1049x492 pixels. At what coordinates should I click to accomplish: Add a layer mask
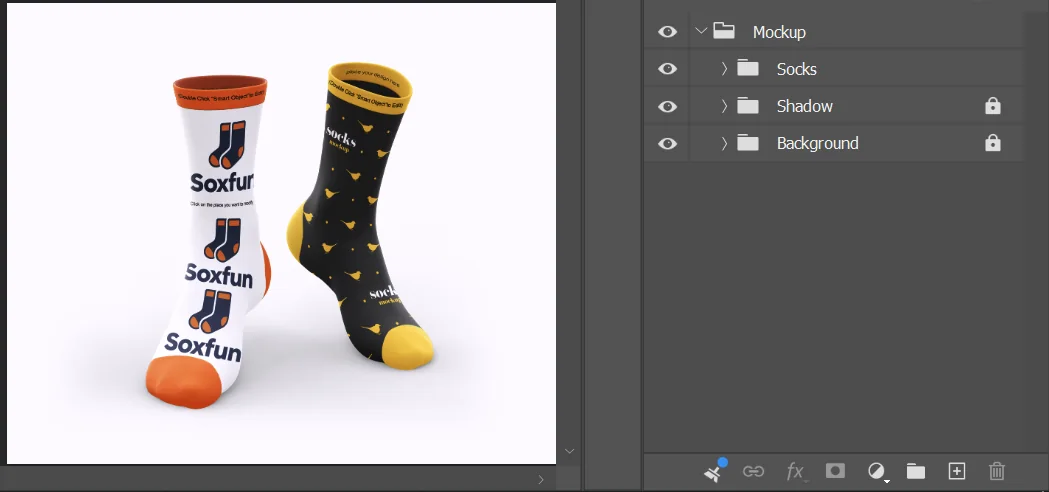pos(835,471)
